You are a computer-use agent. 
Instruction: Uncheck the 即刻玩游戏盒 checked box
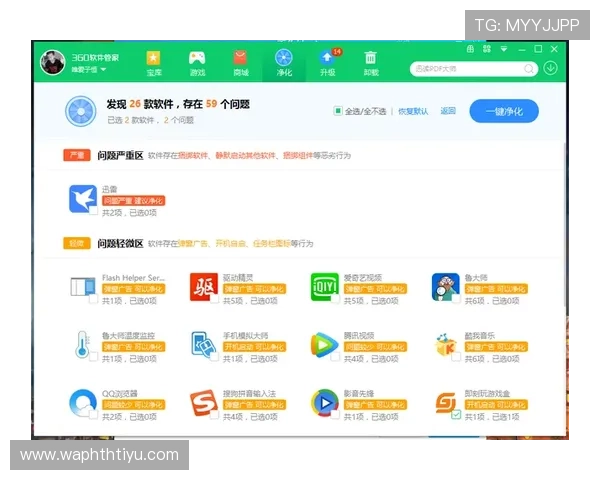pos(456,415)
